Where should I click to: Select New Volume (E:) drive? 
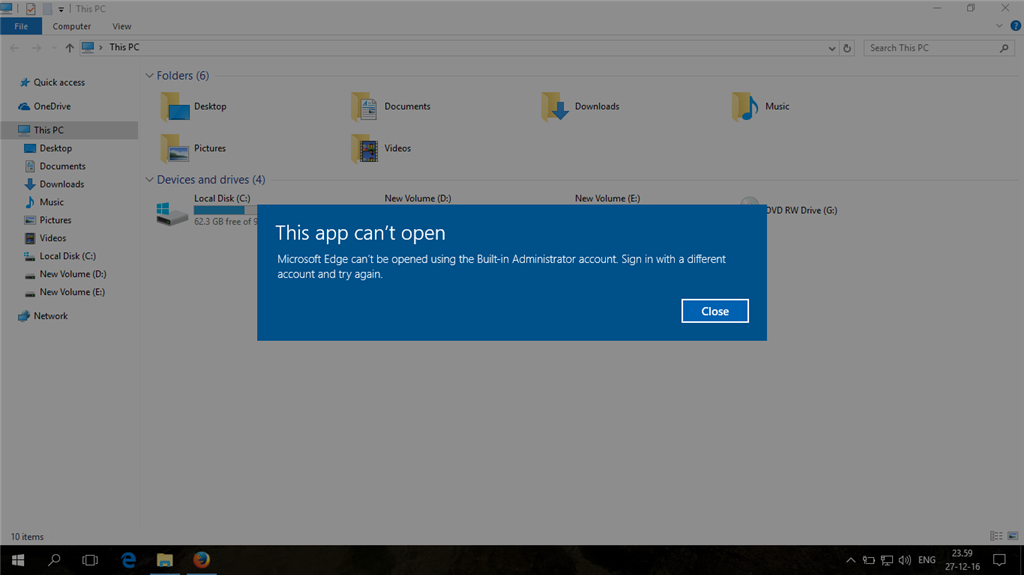tap(607, 199)
